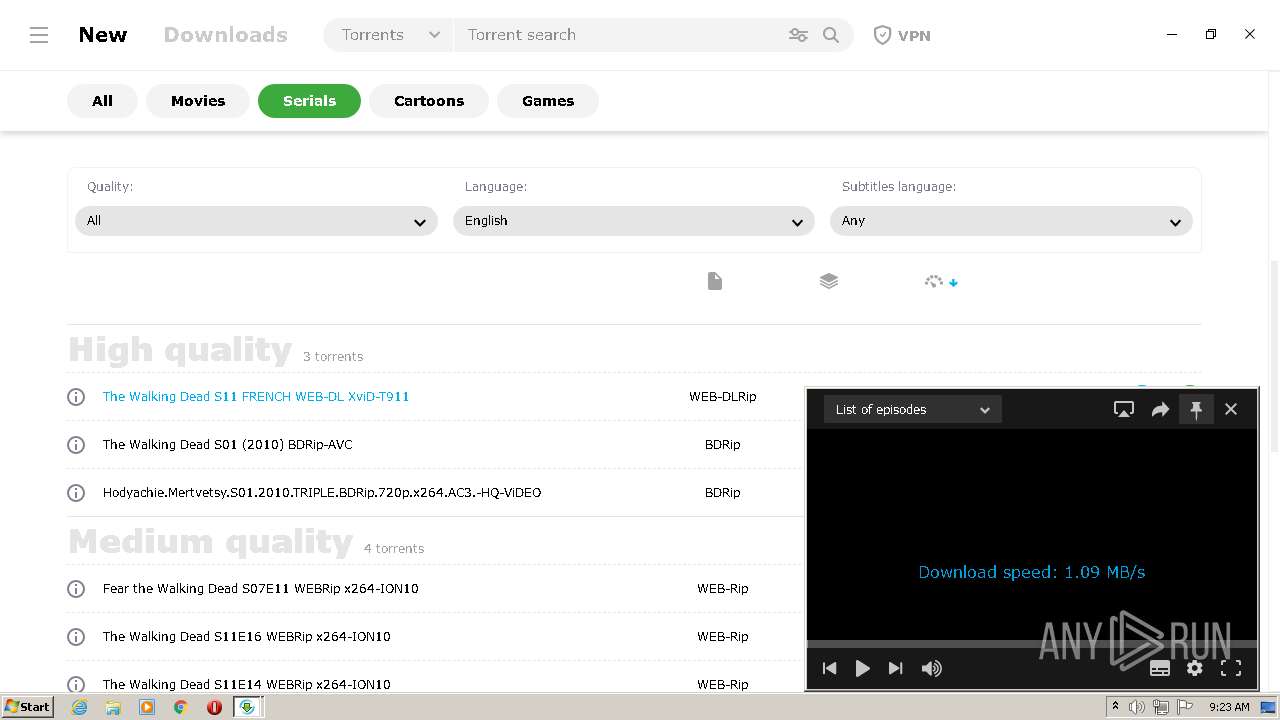Click the layers column icon
The height and width of the screenshot is (720, 1280).
[x=829, y=281]
